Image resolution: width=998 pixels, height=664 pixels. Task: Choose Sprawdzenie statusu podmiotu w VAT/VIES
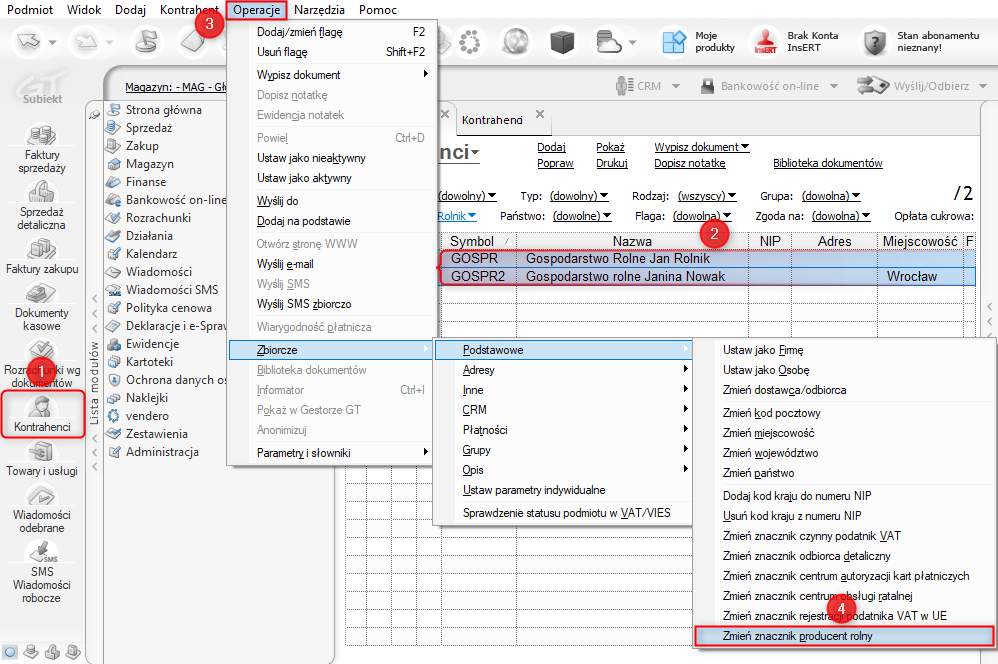566,513
